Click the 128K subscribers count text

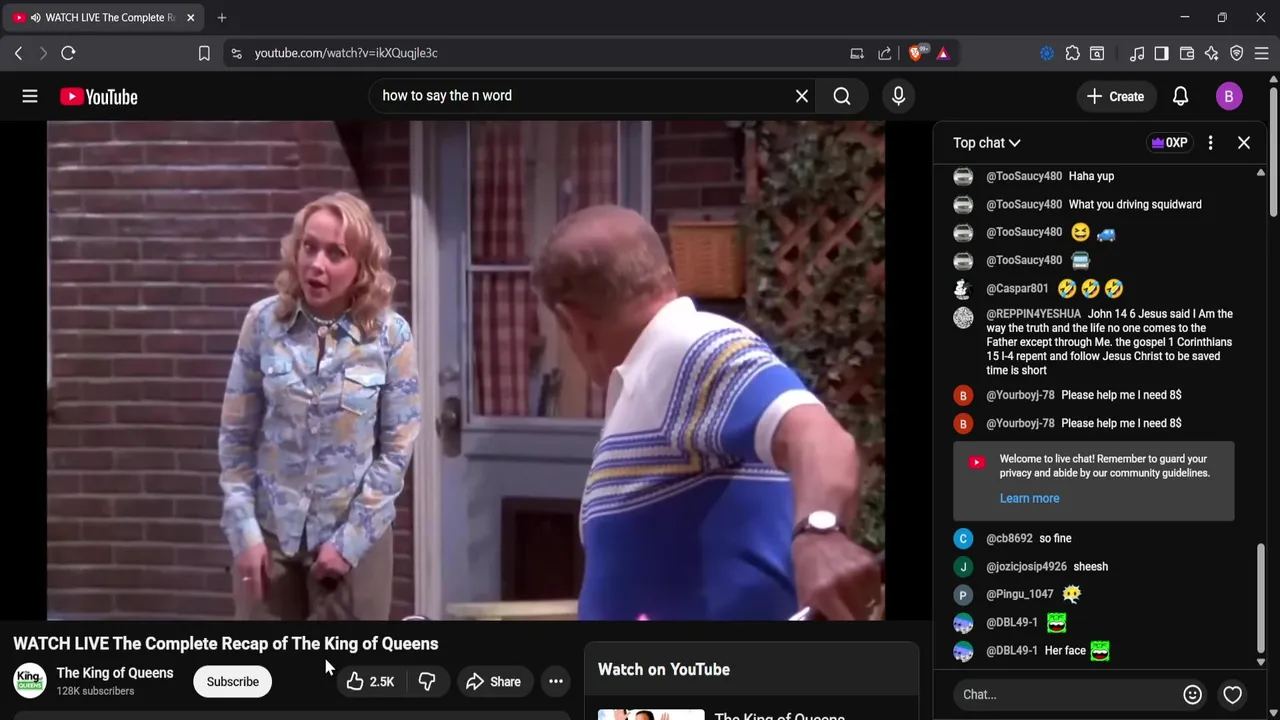(95, 691)
